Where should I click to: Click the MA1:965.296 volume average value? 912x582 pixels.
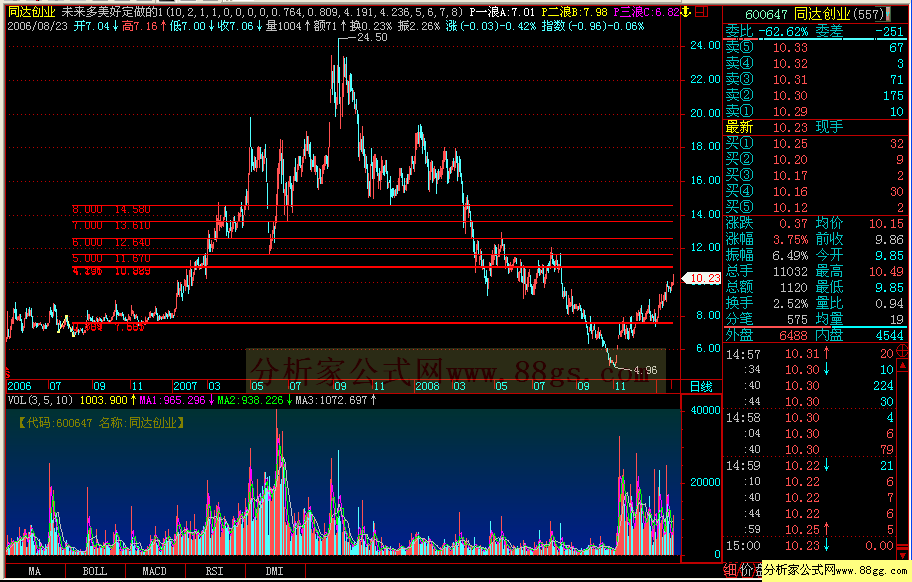pos(172,400)
